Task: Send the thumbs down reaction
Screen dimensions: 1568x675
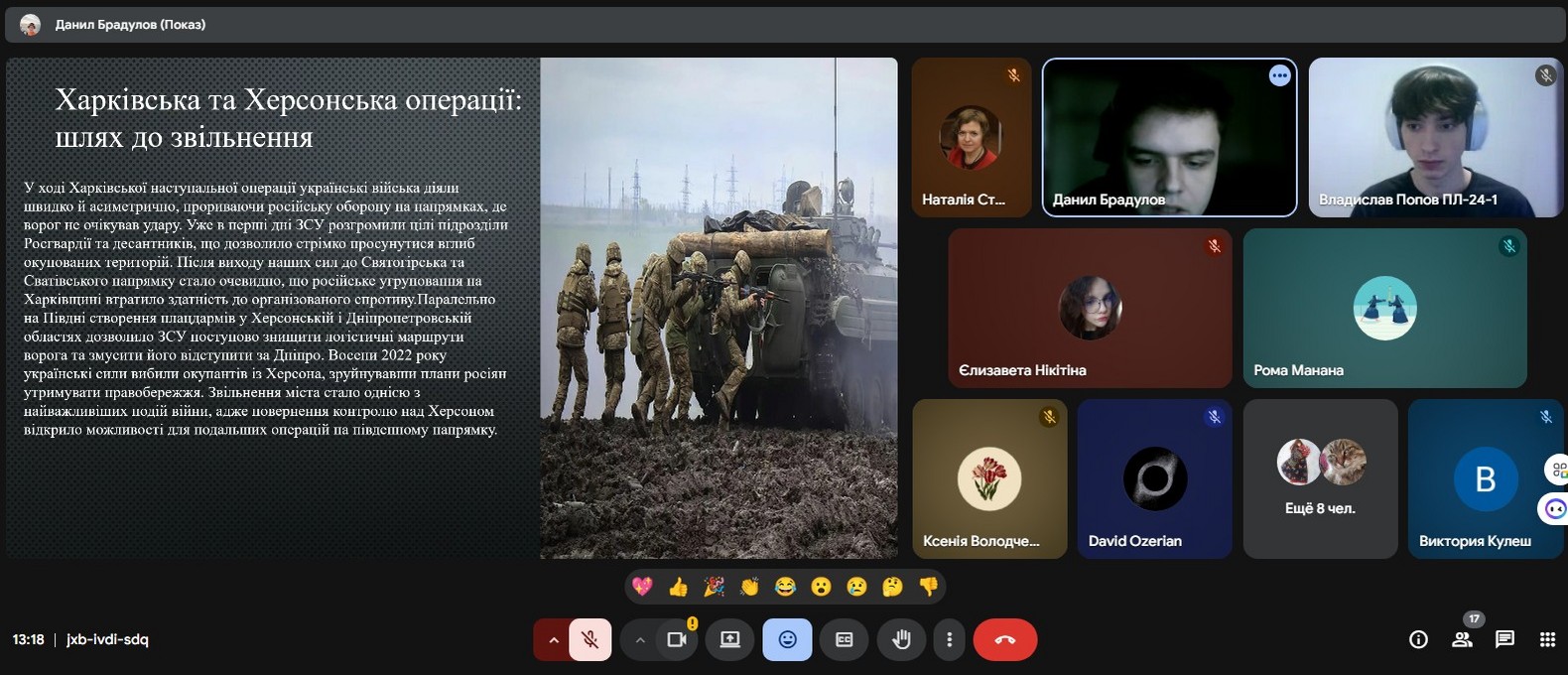Action: pyautogui.click(x=928, y=587)
